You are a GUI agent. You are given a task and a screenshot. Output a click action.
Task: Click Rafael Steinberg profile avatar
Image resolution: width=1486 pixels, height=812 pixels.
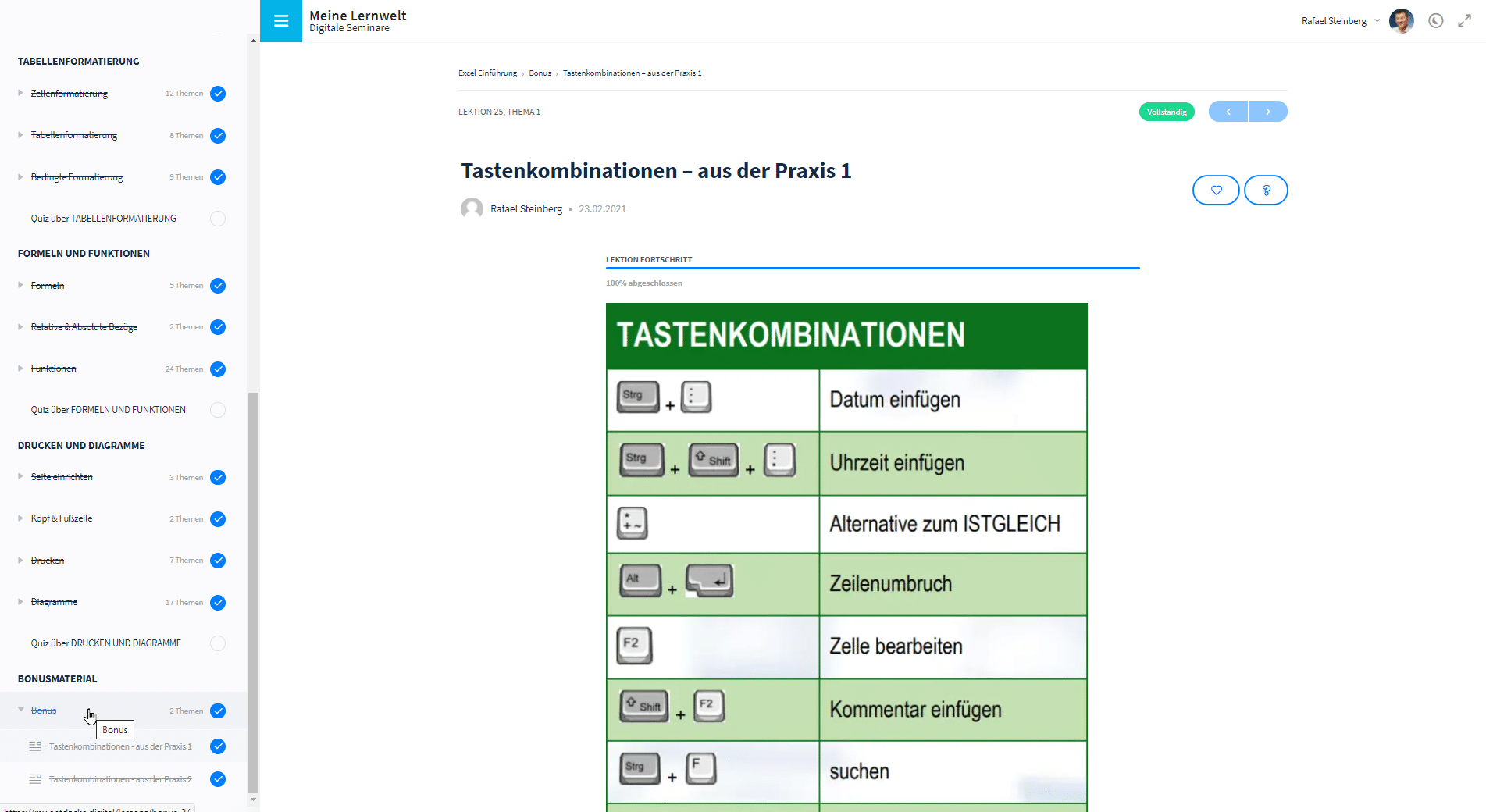(x=1401, y=21)
